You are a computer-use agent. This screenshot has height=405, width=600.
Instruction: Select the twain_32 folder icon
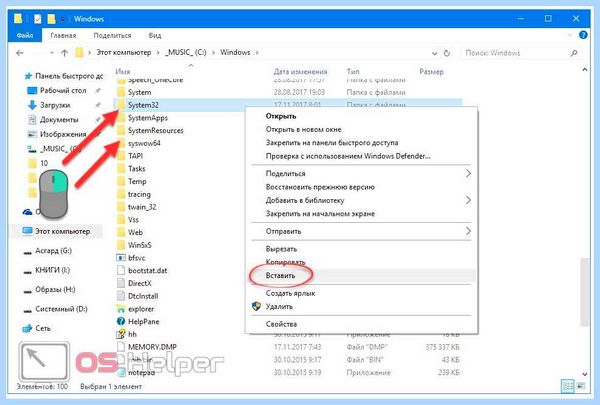click(121, 207)
